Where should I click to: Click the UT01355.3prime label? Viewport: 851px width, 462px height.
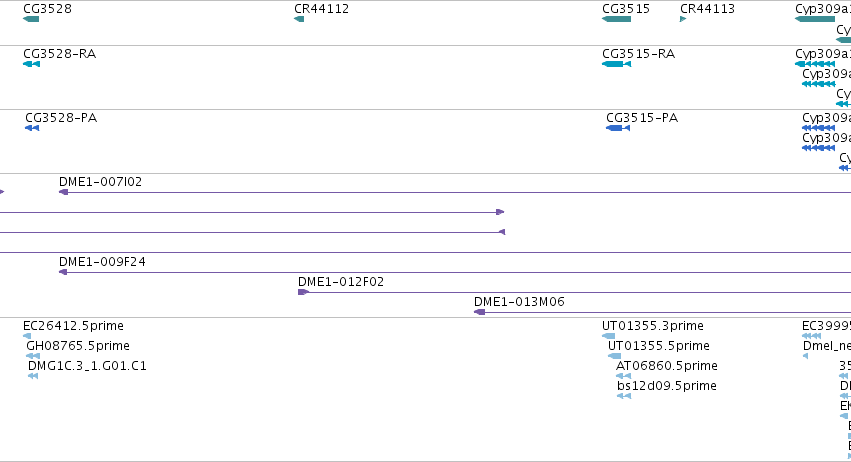[653, 326]
